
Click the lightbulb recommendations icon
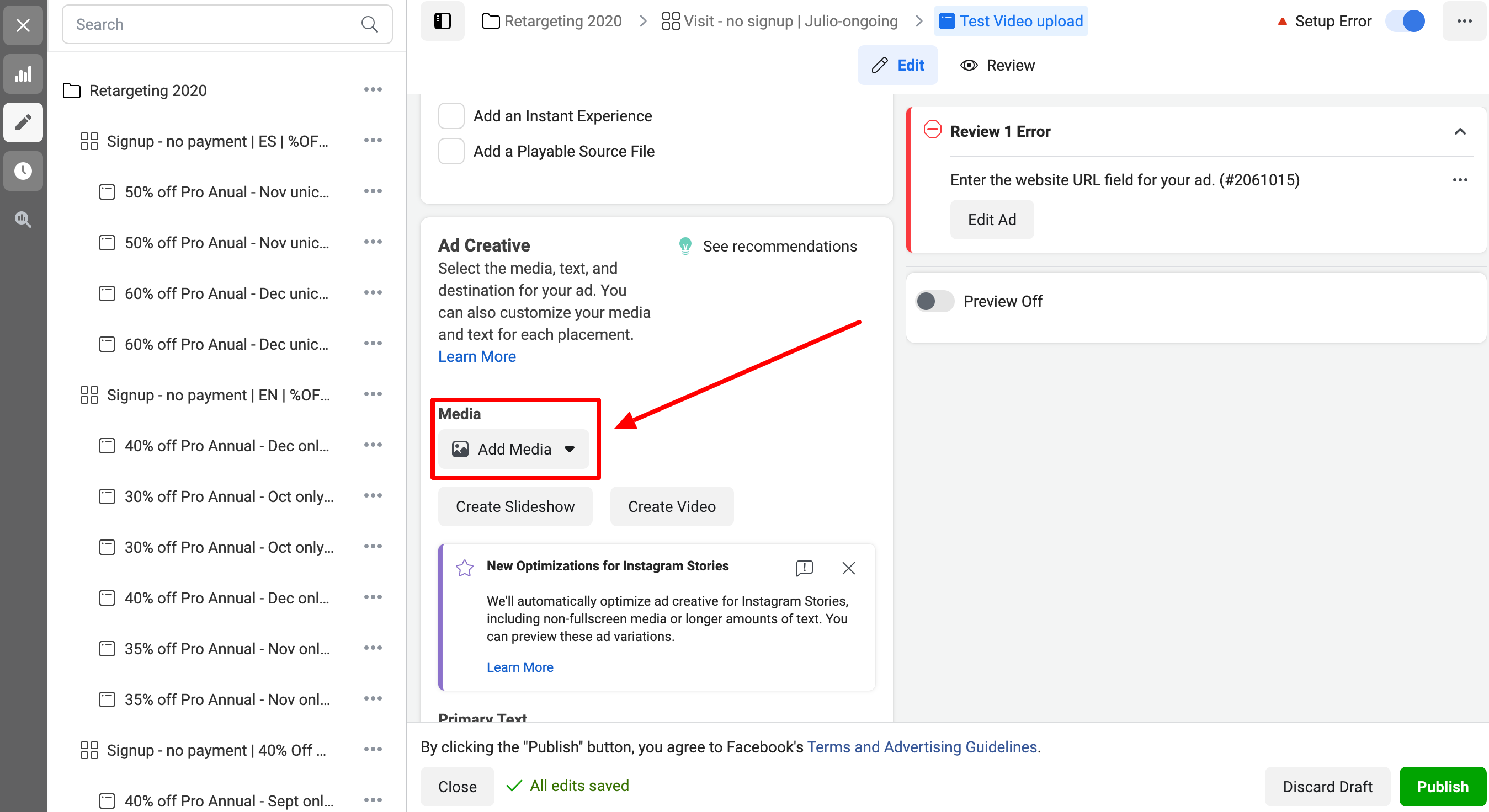(x=685, y=246)
